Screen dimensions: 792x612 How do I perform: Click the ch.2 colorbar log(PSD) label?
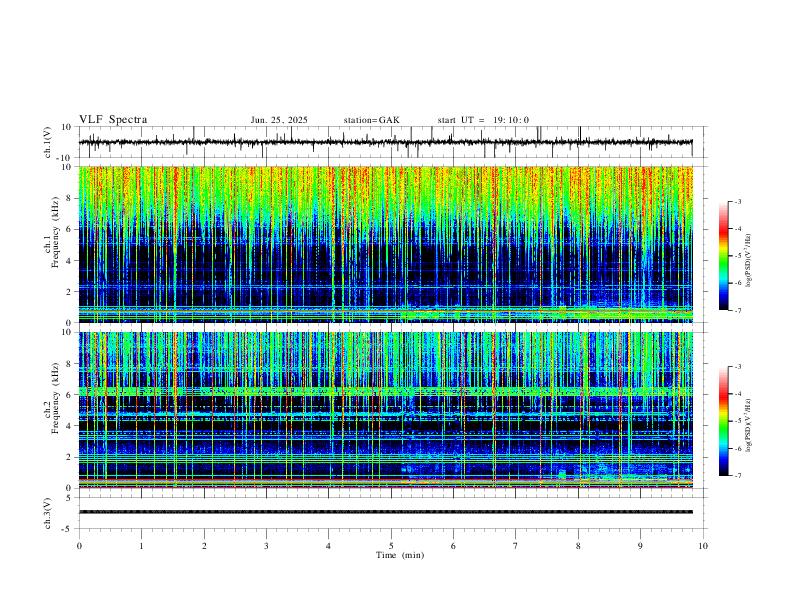pos(749,425)
